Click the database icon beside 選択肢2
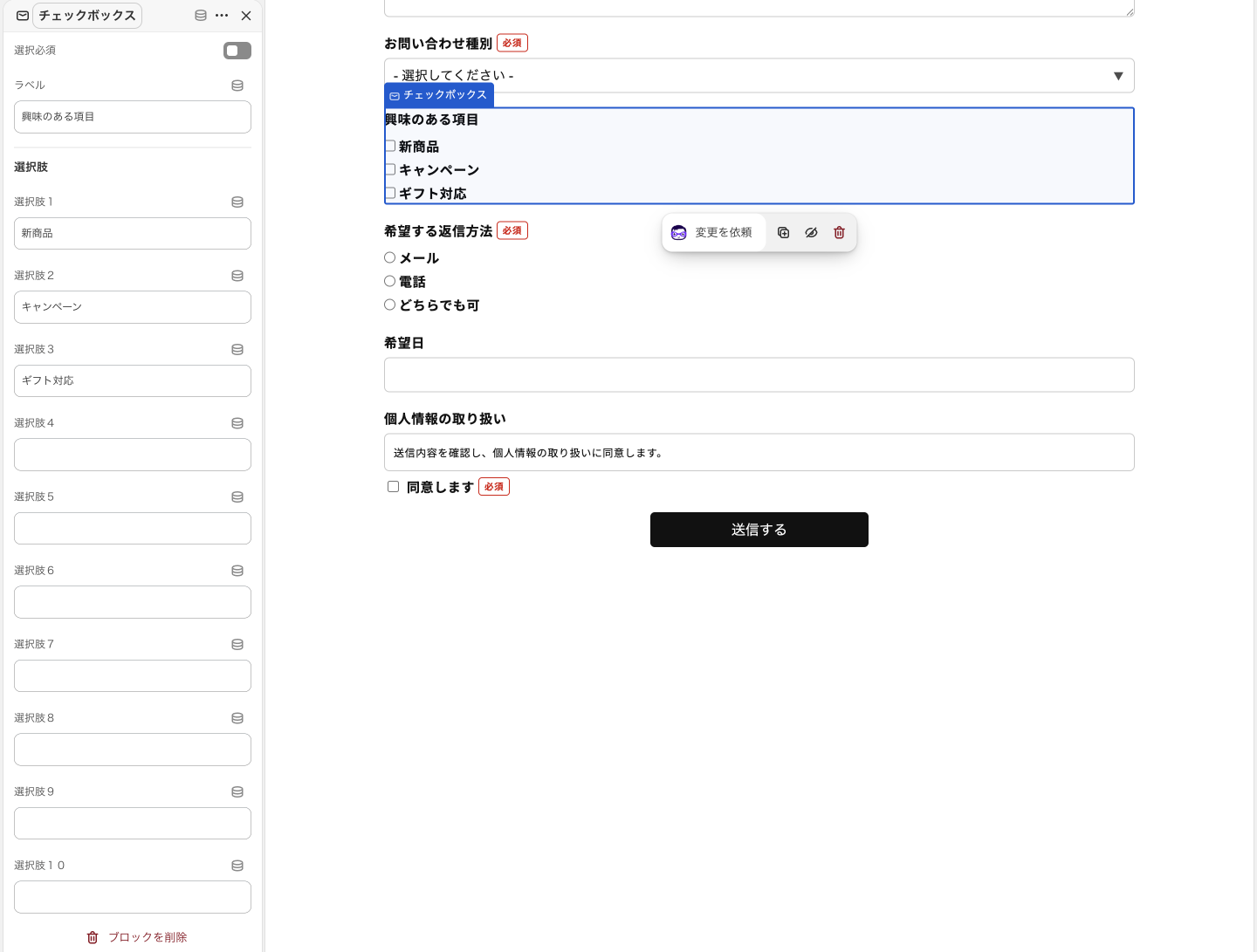Viewport: 1257px width, 952px height. point(237,276)
